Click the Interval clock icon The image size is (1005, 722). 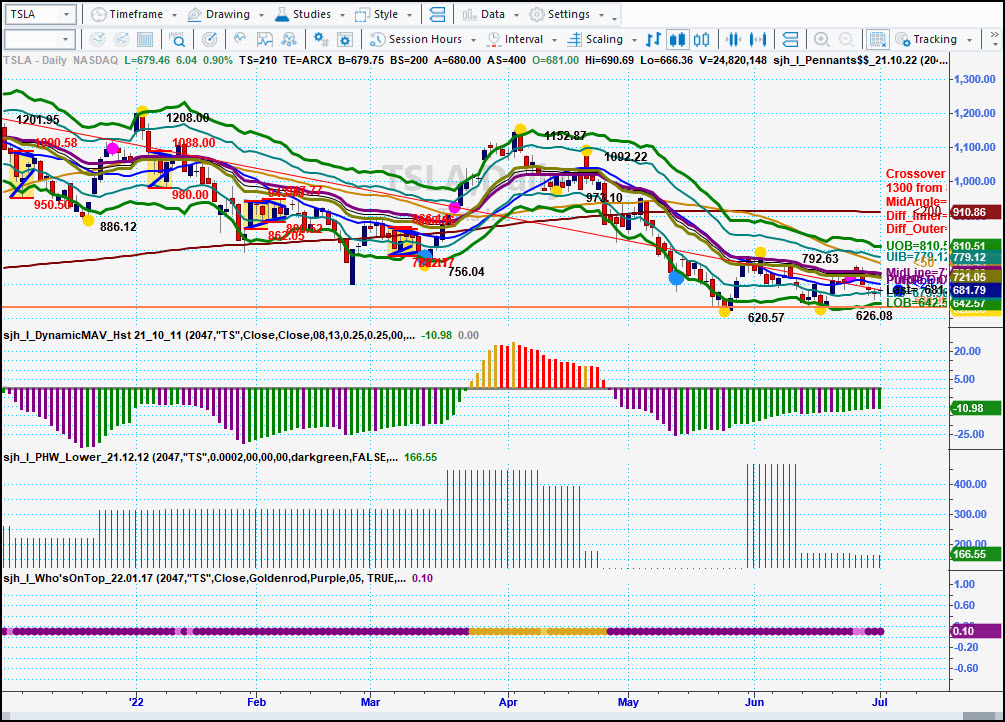[x=494, y=40]
